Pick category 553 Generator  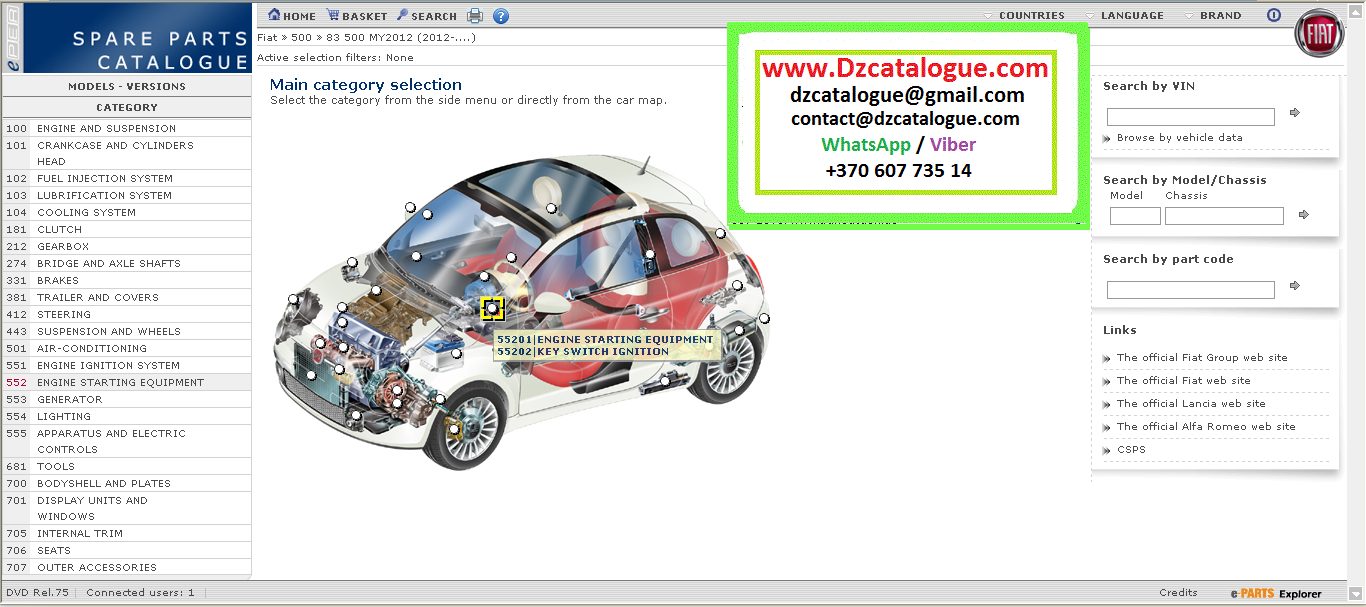pyautogui.click(x=127, y=400)
